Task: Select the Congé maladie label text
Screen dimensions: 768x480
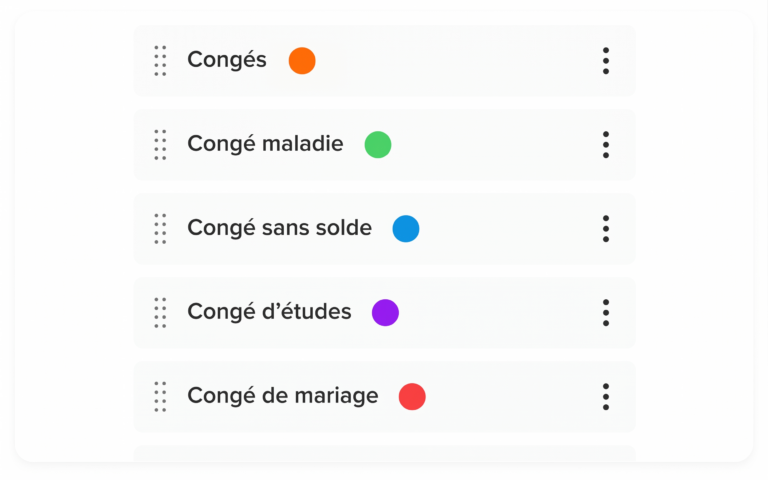Action: (x=265, y=144)
